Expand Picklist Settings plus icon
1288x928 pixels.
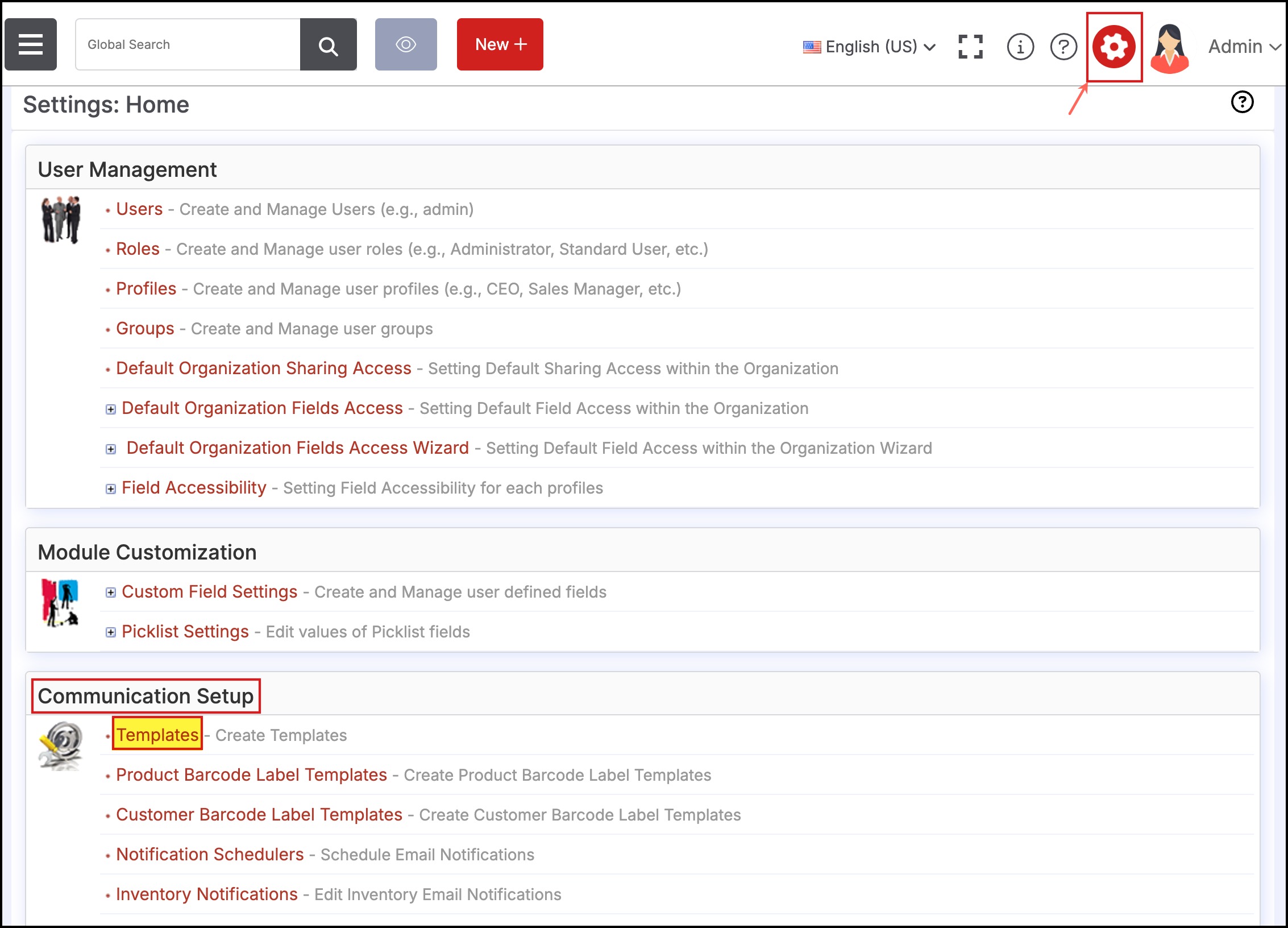111,632
